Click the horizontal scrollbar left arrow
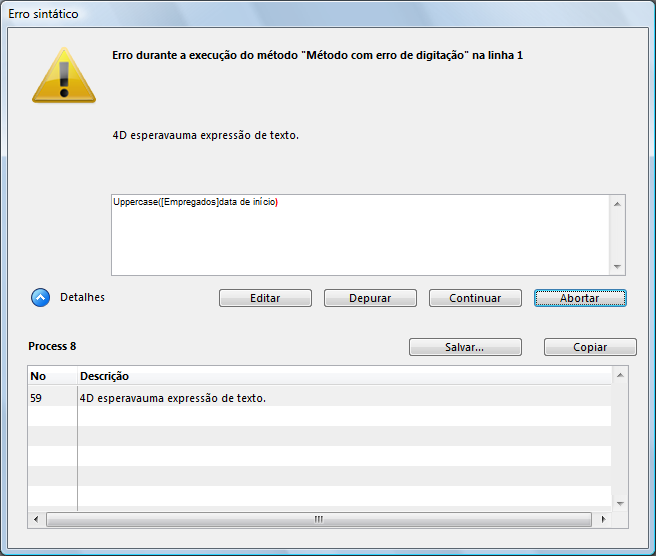 pos(36,519)
